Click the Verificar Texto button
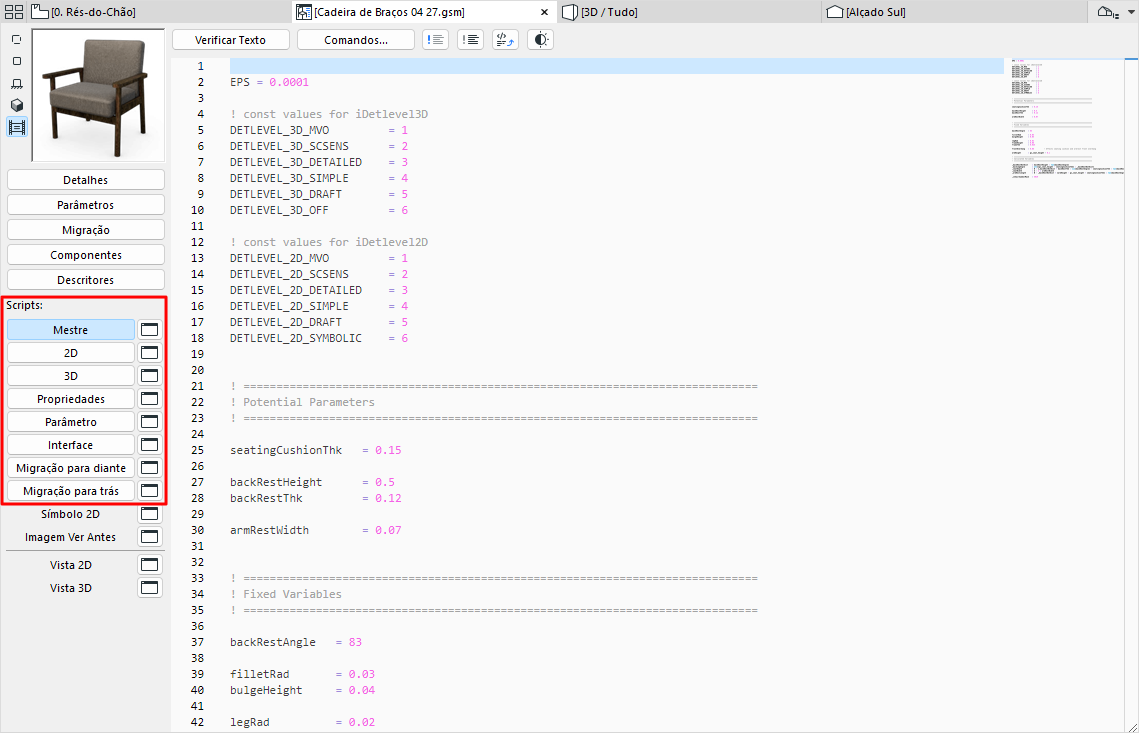 pyautogui.click(x=230, y=39)
